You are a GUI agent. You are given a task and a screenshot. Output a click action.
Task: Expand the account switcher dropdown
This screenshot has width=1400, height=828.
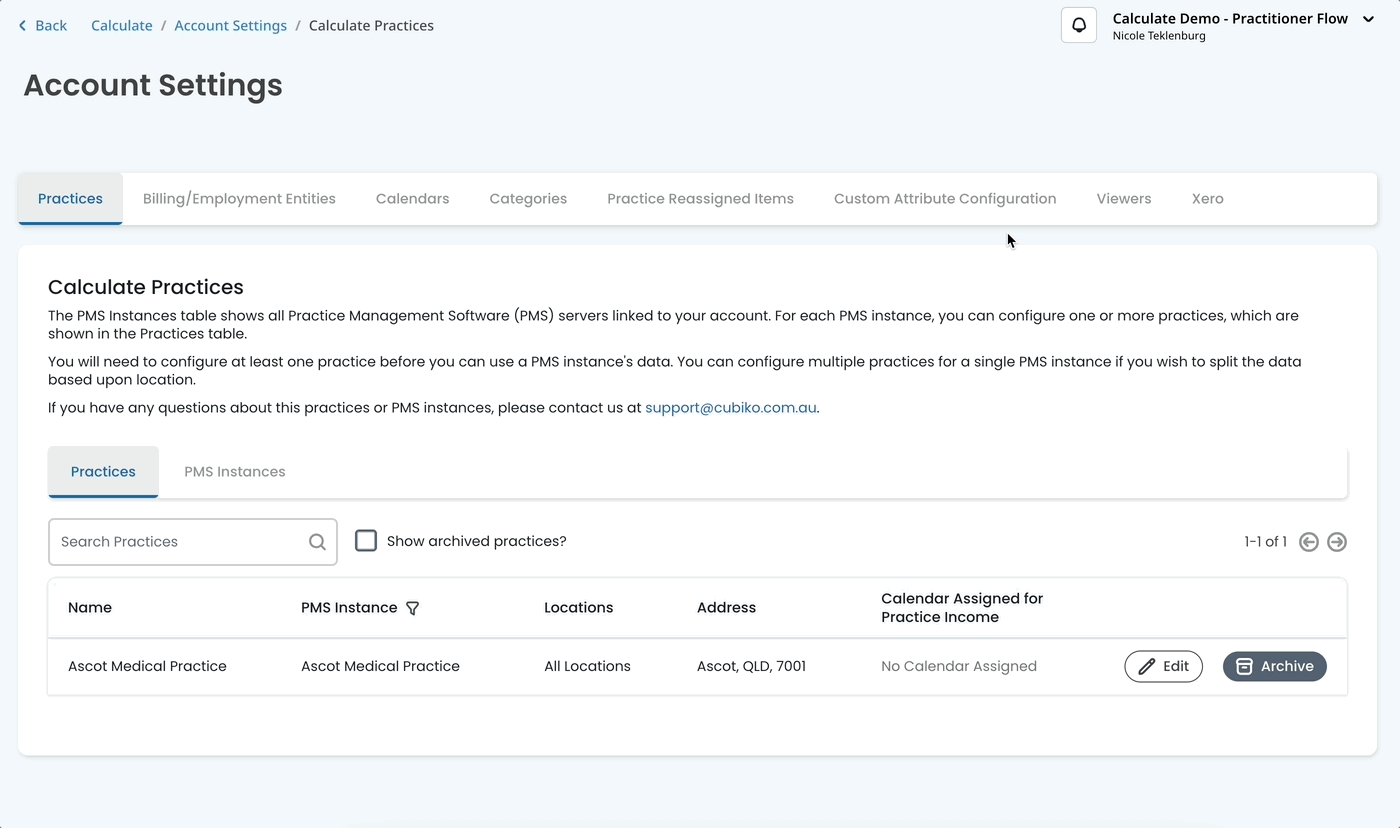(x=1368, y=19)
